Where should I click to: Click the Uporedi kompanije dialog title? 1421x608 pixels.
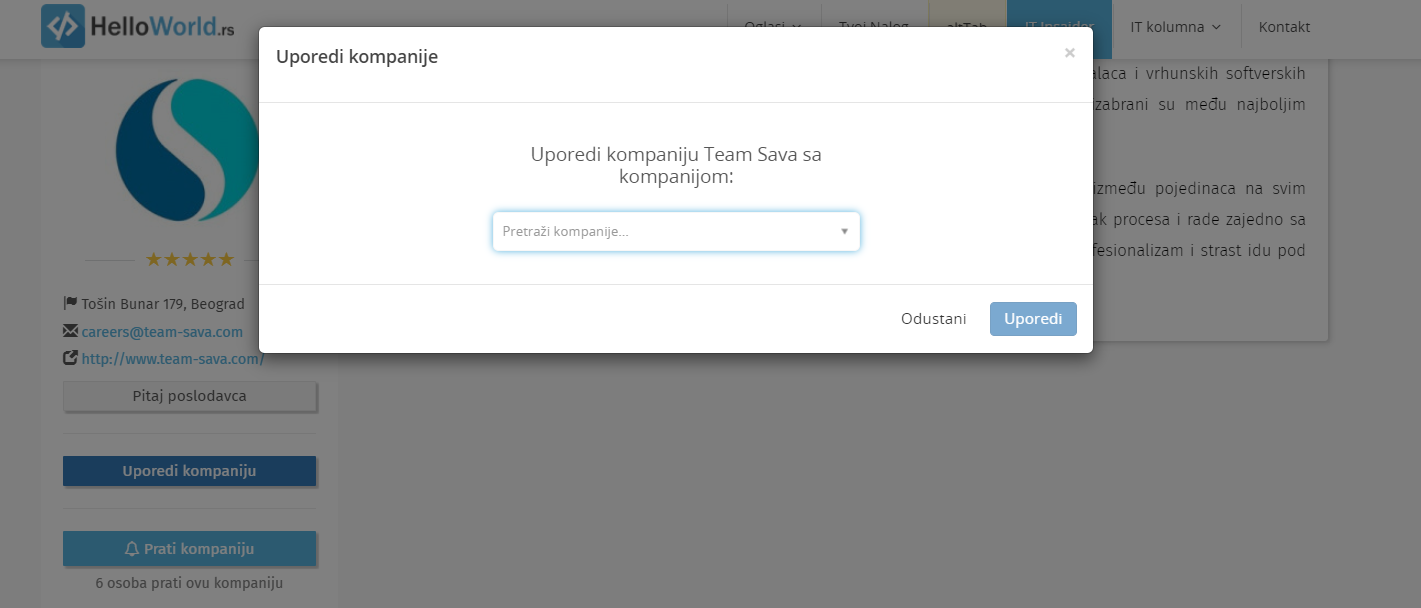(x=357, y=57)
